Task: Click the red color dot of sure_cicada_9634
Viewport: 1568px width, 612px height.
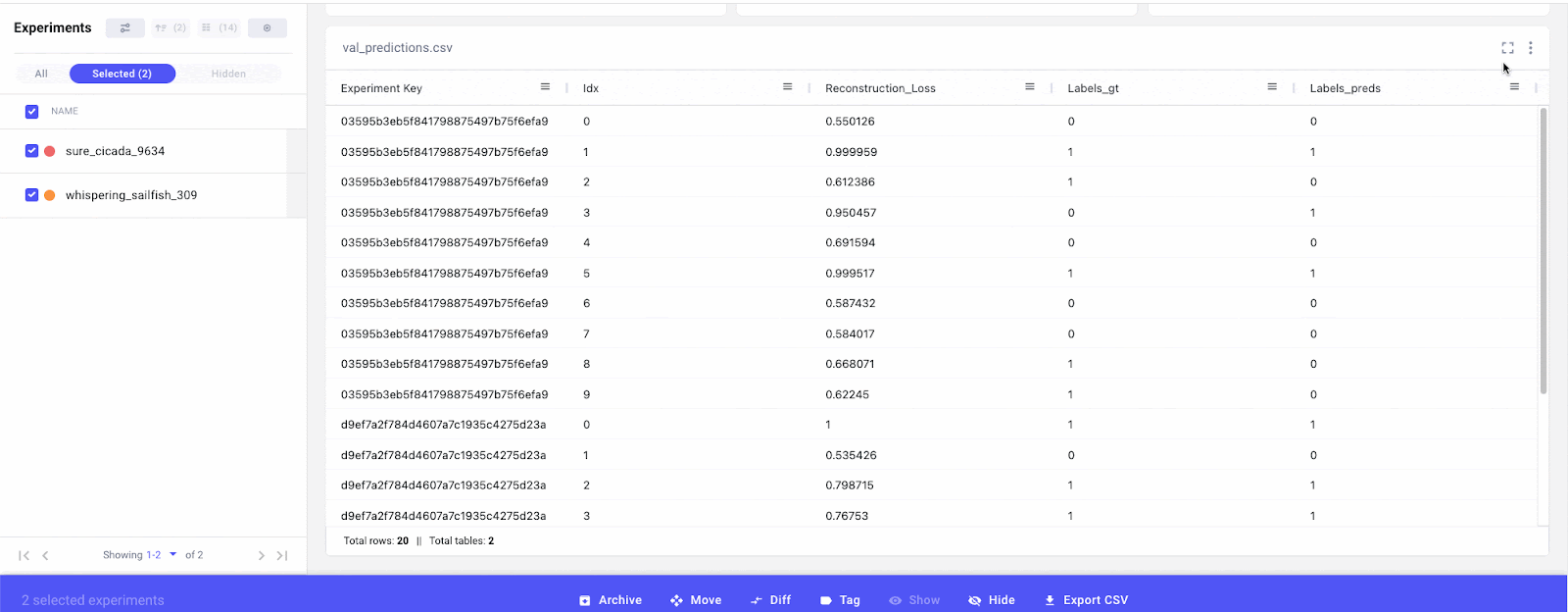Action: [50, 151]
